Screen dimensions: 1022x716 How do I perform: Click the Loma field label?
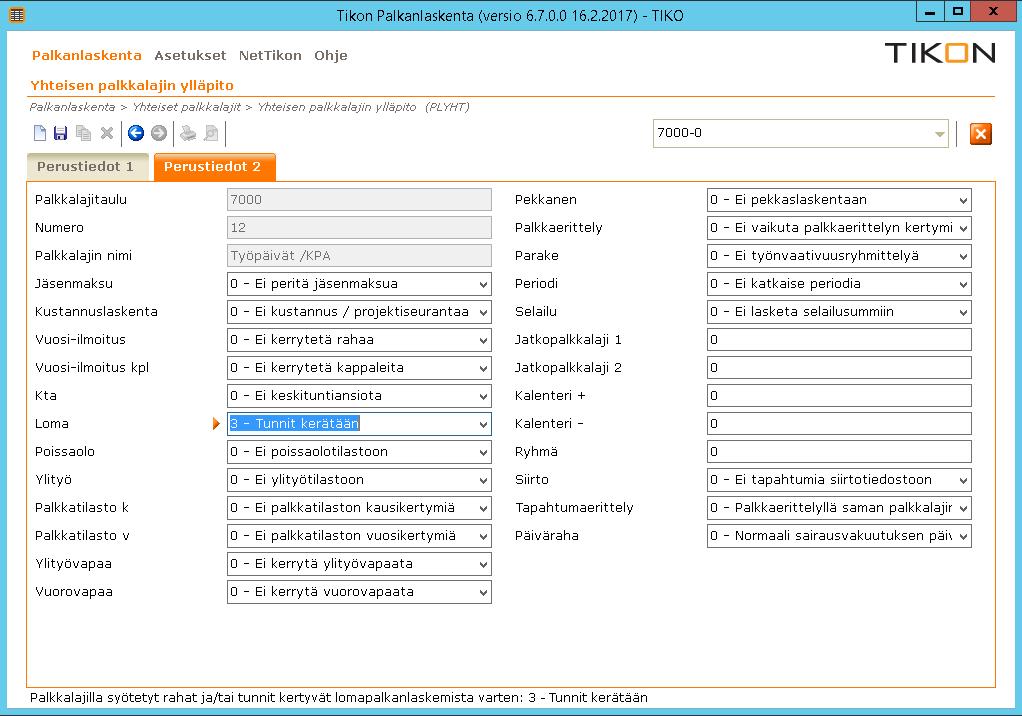[x=51, y=423]
